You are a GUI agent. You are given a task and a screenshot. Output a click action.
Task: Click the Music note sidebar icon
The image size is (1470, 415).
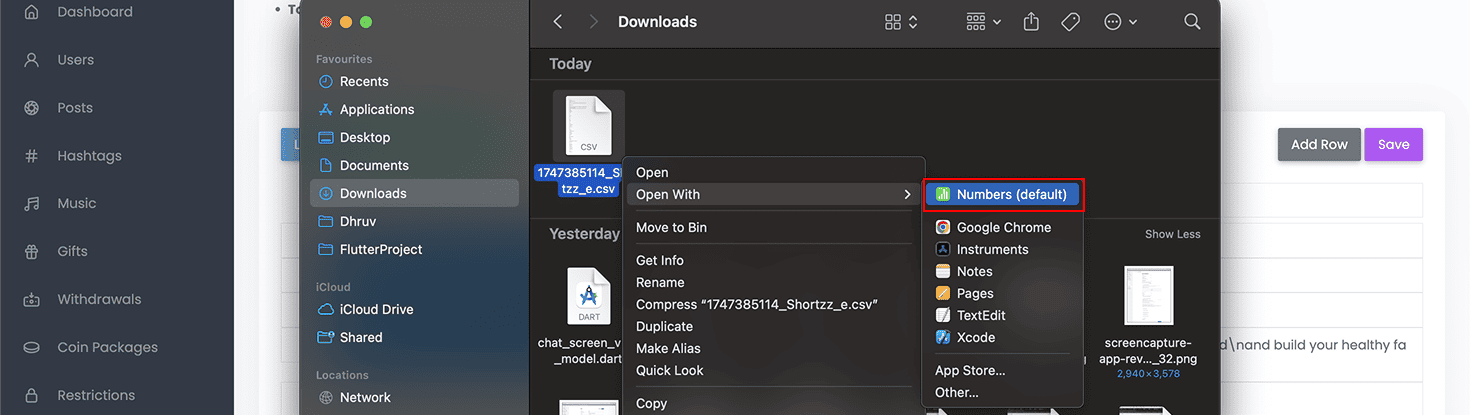coord(32,204)
